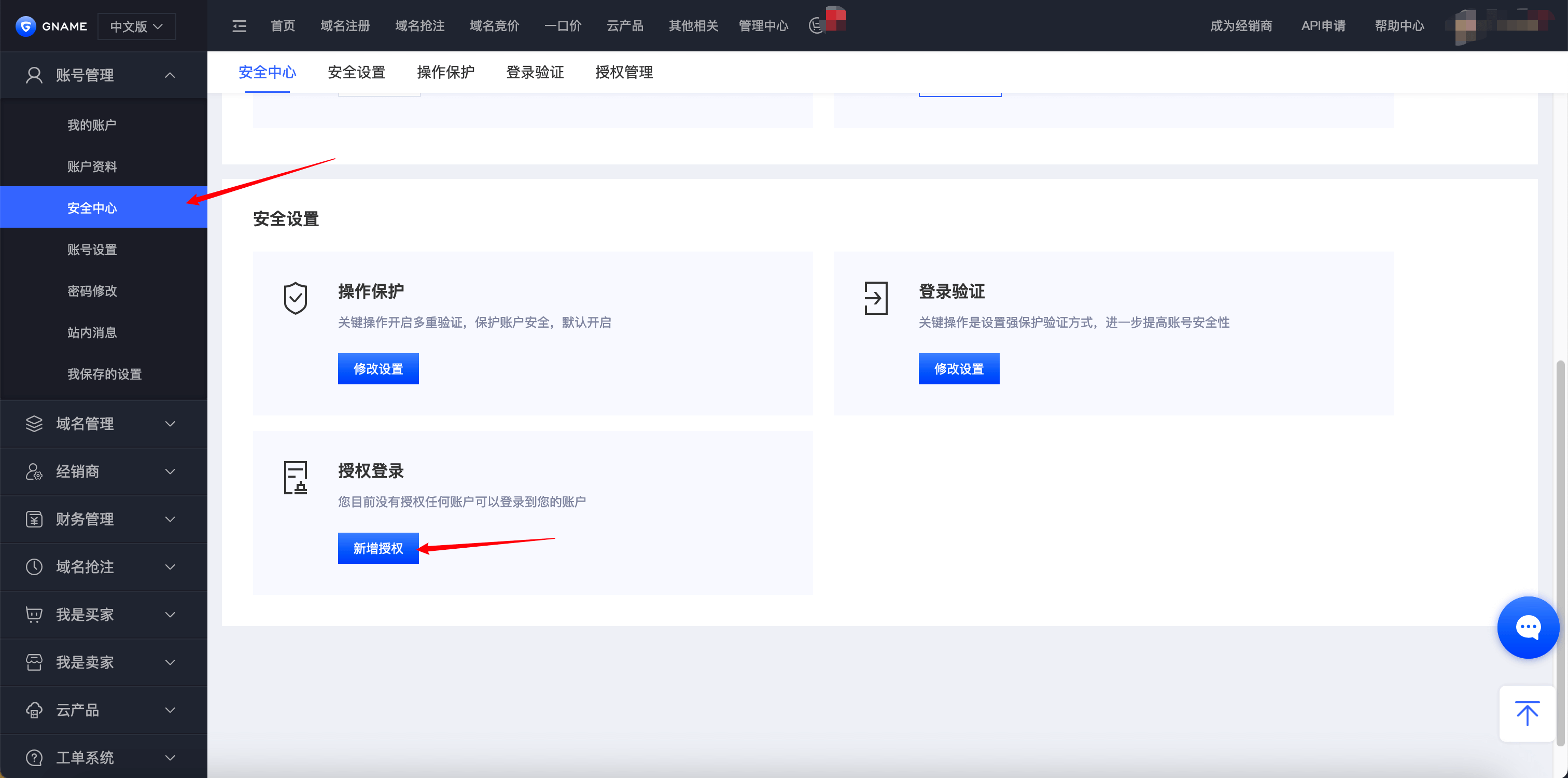This screenshot has height=778, width=1568.
Task: Expand the 我是卖家 section chevron
Action: [170, 662]
